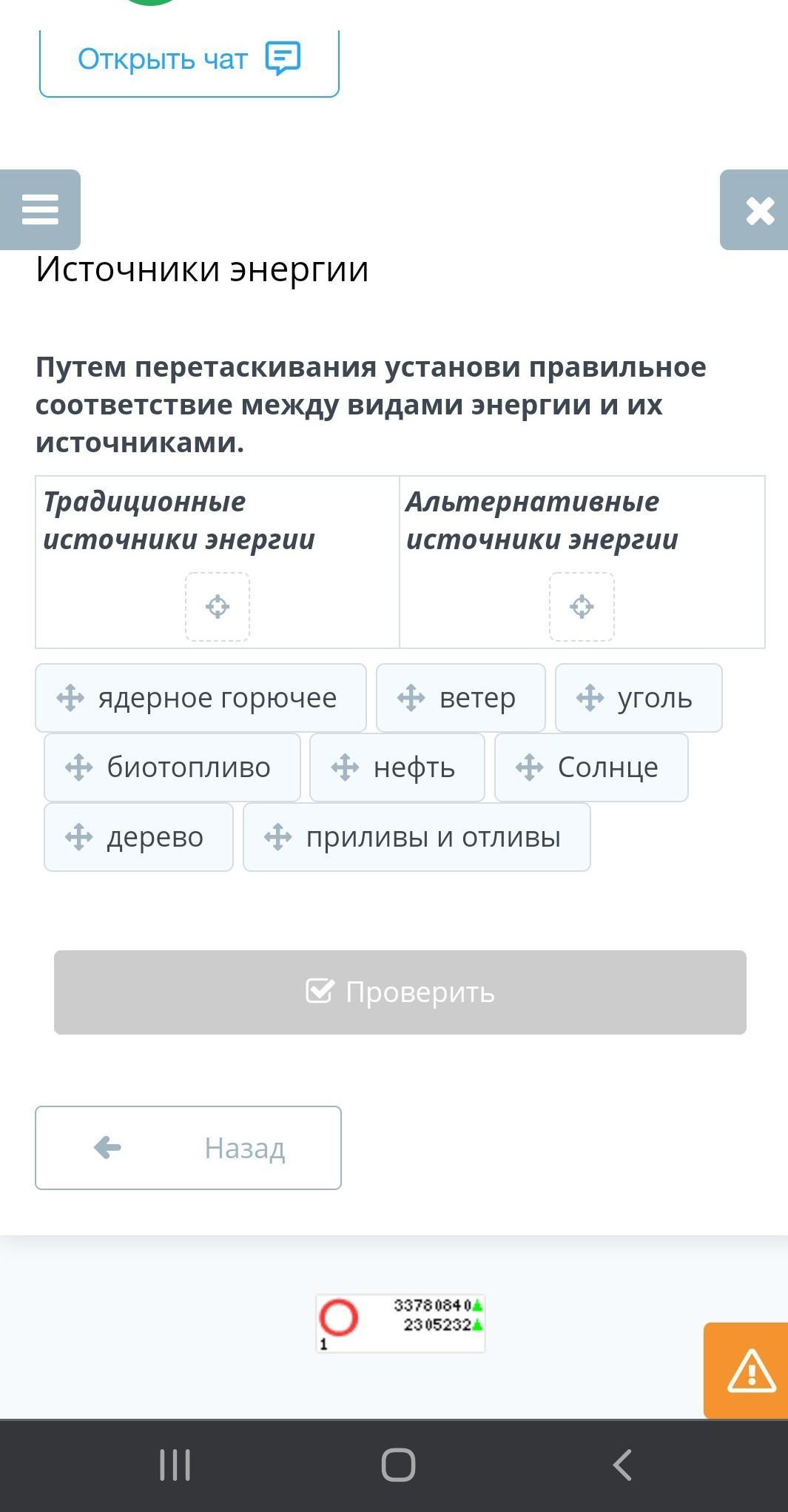
Task: Click the counter image with red circle
Action: 400,1323
